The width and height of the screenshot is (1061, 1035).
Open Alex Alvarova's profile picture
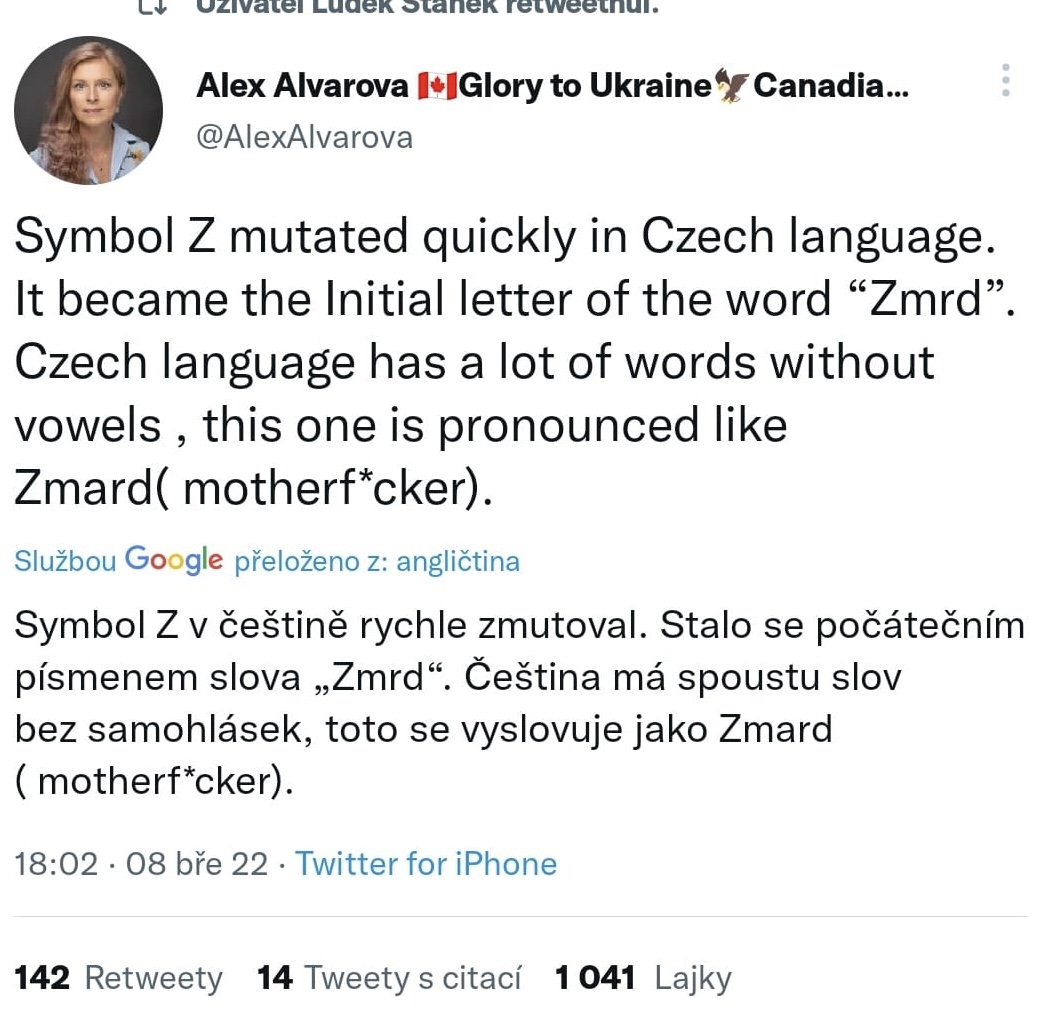point(88,110)
